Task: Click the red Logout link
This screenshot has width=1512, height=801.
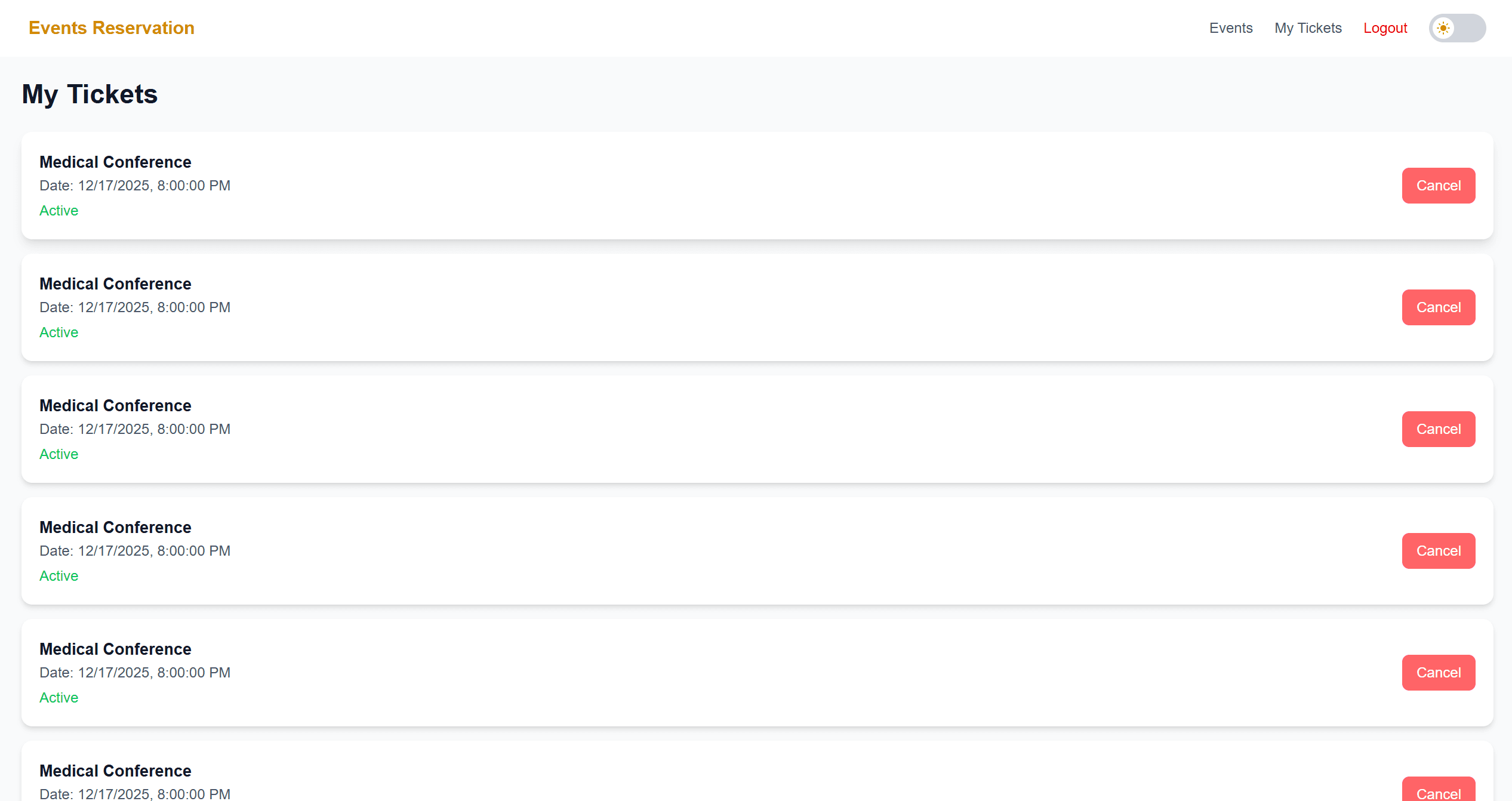Action: pyautogui.click(x=1385, y=28)
